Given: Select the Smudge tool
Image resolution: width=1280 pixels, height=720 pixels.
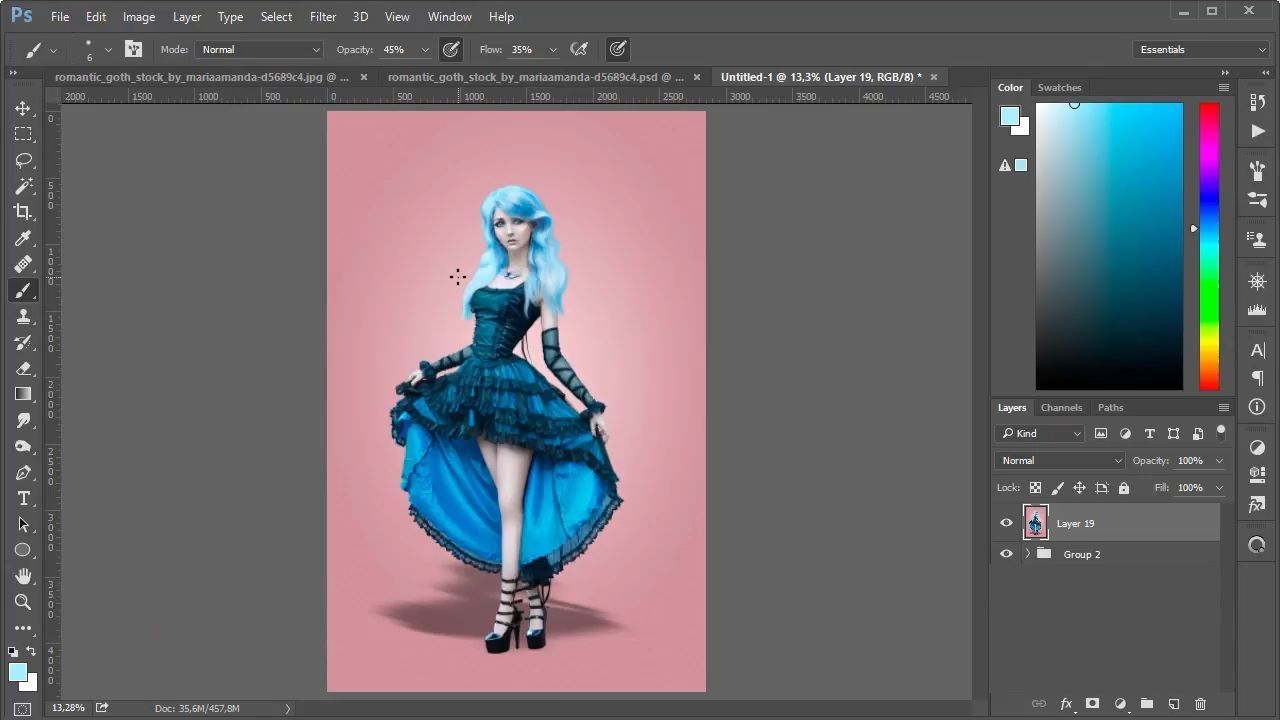Looking at the screenshot, I should 23,420.
